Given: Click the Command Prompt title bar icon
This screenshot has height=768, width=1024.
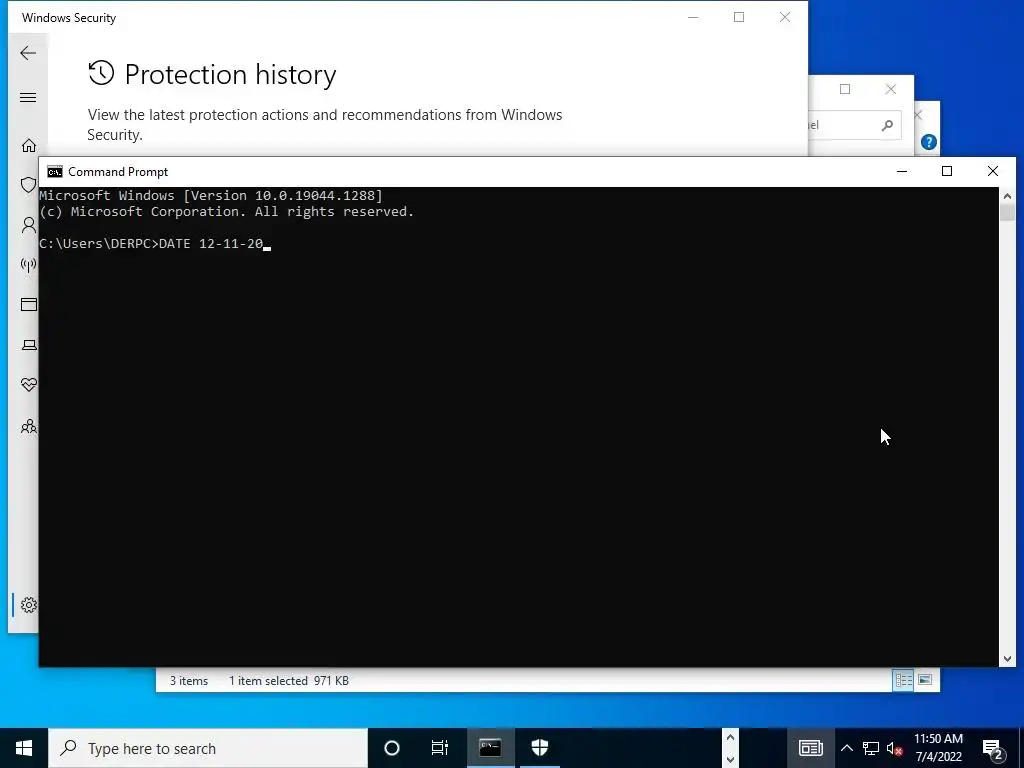Looking at the screenshot, I should point(55,172).
